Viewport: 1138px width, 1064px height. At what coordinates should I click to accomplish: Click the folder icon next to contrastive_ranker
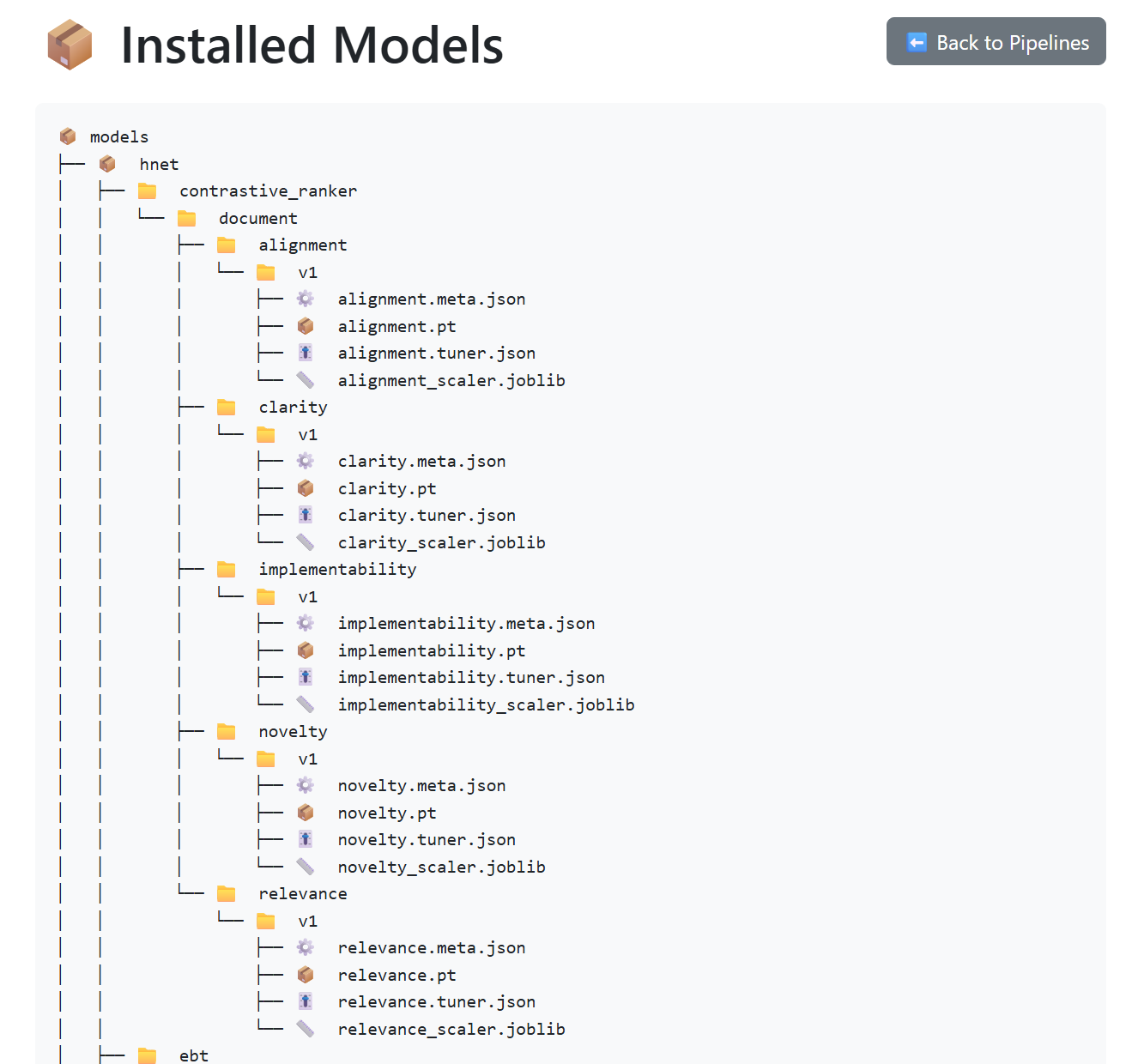(148, 190)
